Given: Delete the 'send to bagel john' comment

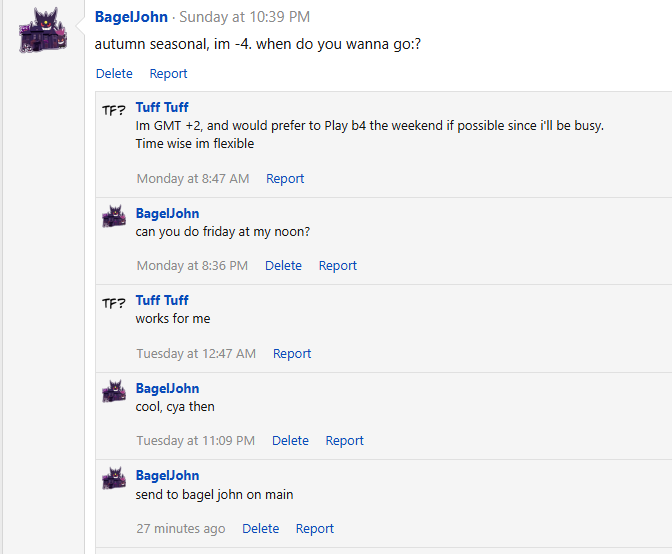Looking at the screenshot, I should point(260,528).
